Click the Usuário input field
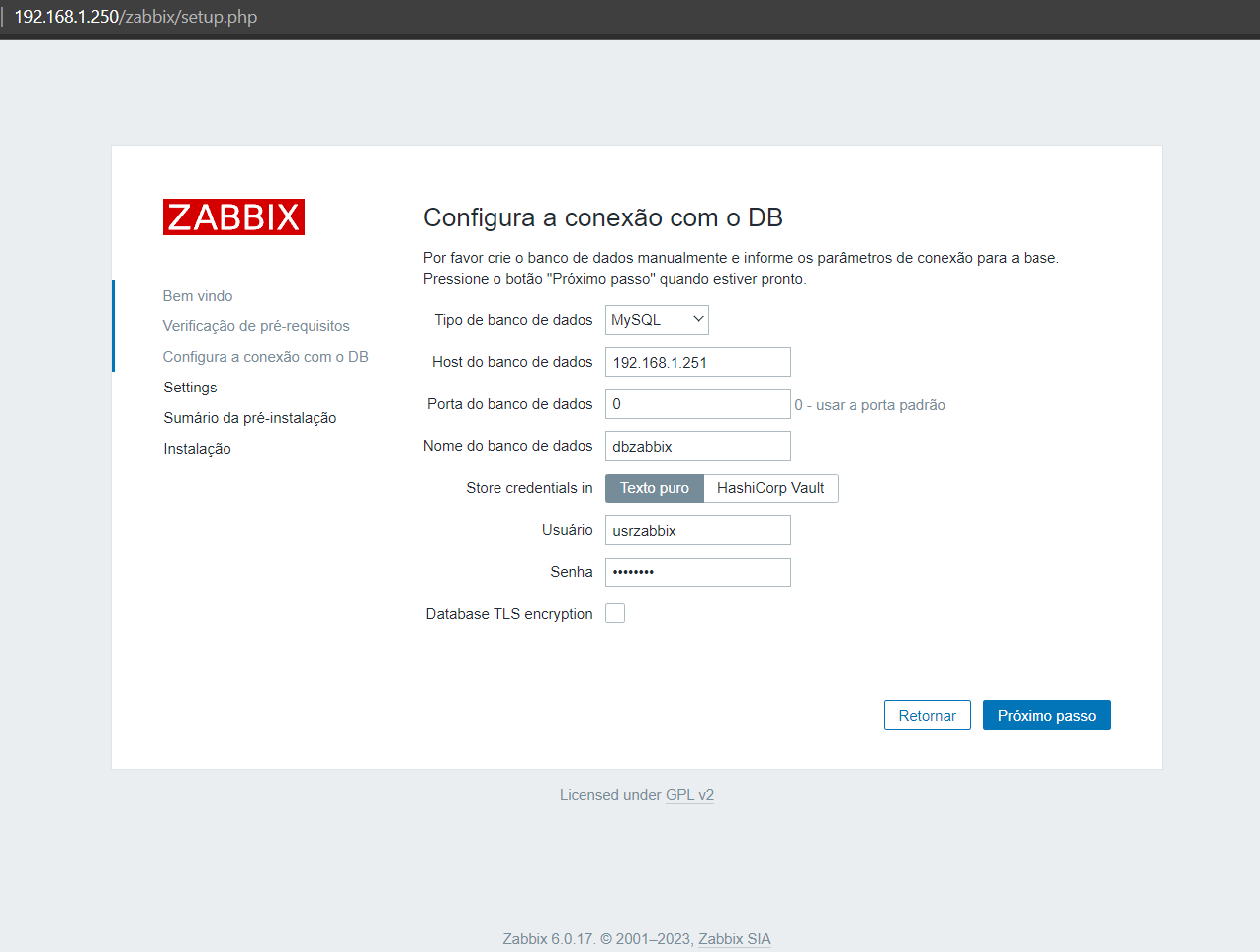1260x952 pixels. [x=698, y=530]
